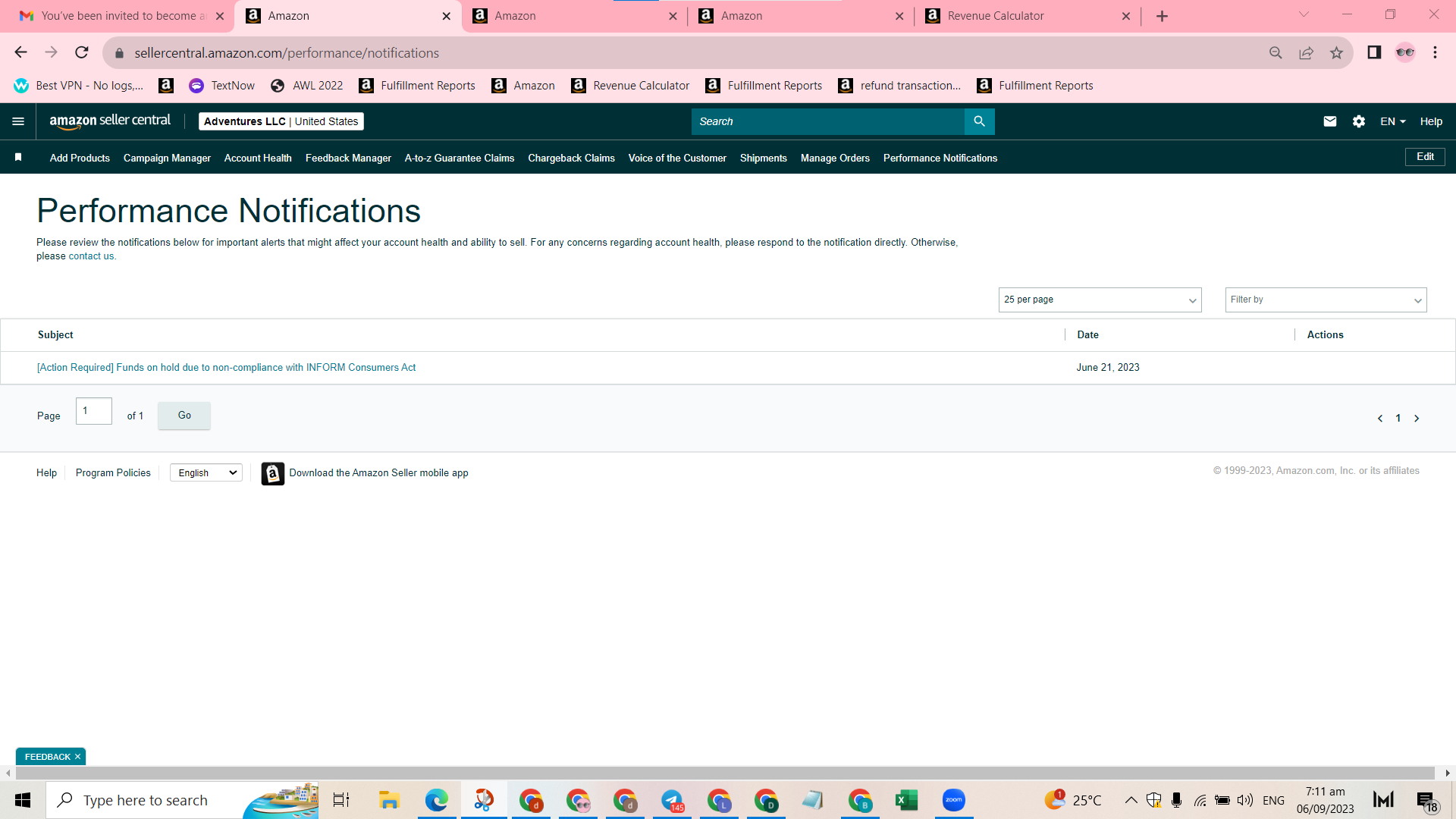The height and width of the screenshot is (819, 1456).
Task: Open the Seller Central hamburger menu
Action: (18, 121)
